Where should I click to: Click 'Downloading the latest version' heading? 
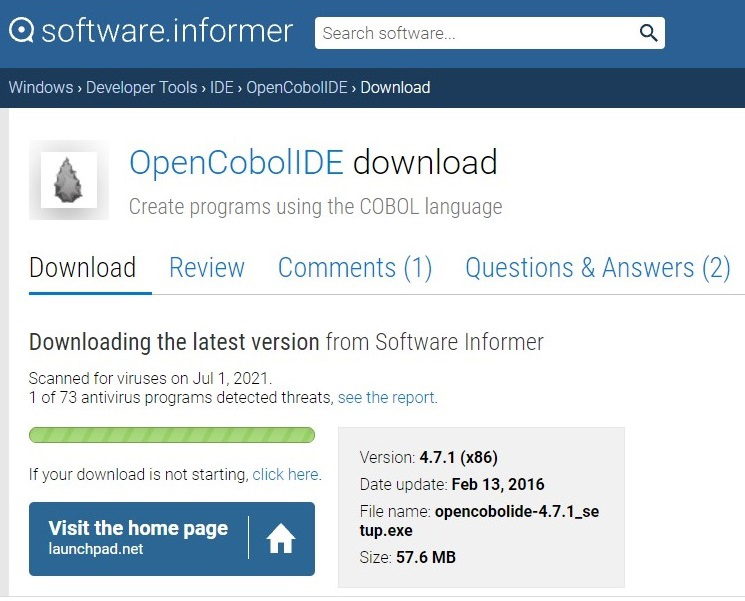(x=174, y=342)
